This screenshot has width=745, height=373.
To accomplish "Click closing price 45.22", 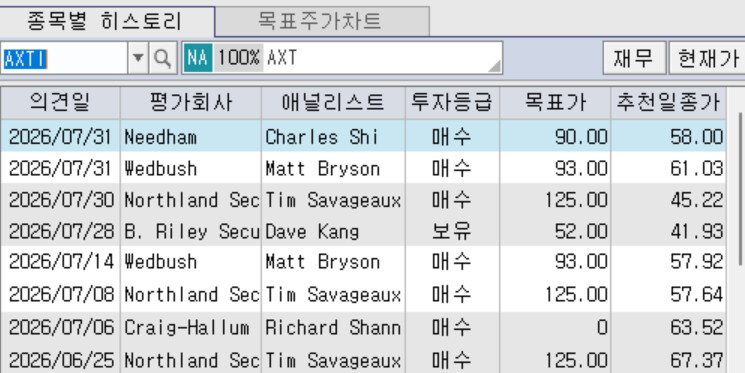I will click(697, 200).
